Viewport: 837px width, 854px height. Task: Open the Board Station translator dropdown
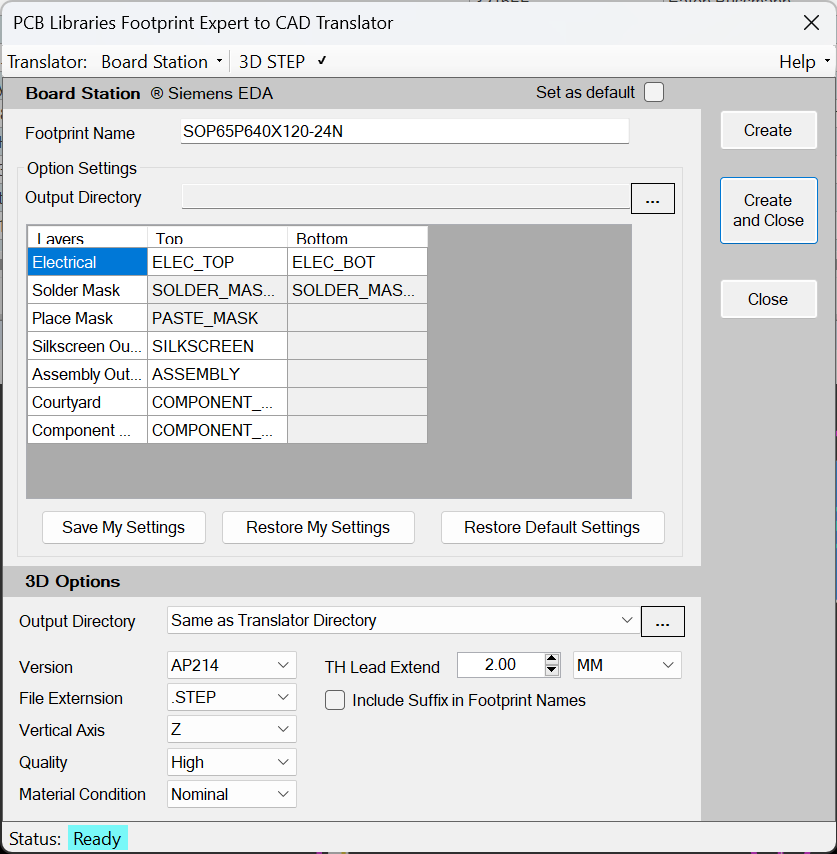161,62
